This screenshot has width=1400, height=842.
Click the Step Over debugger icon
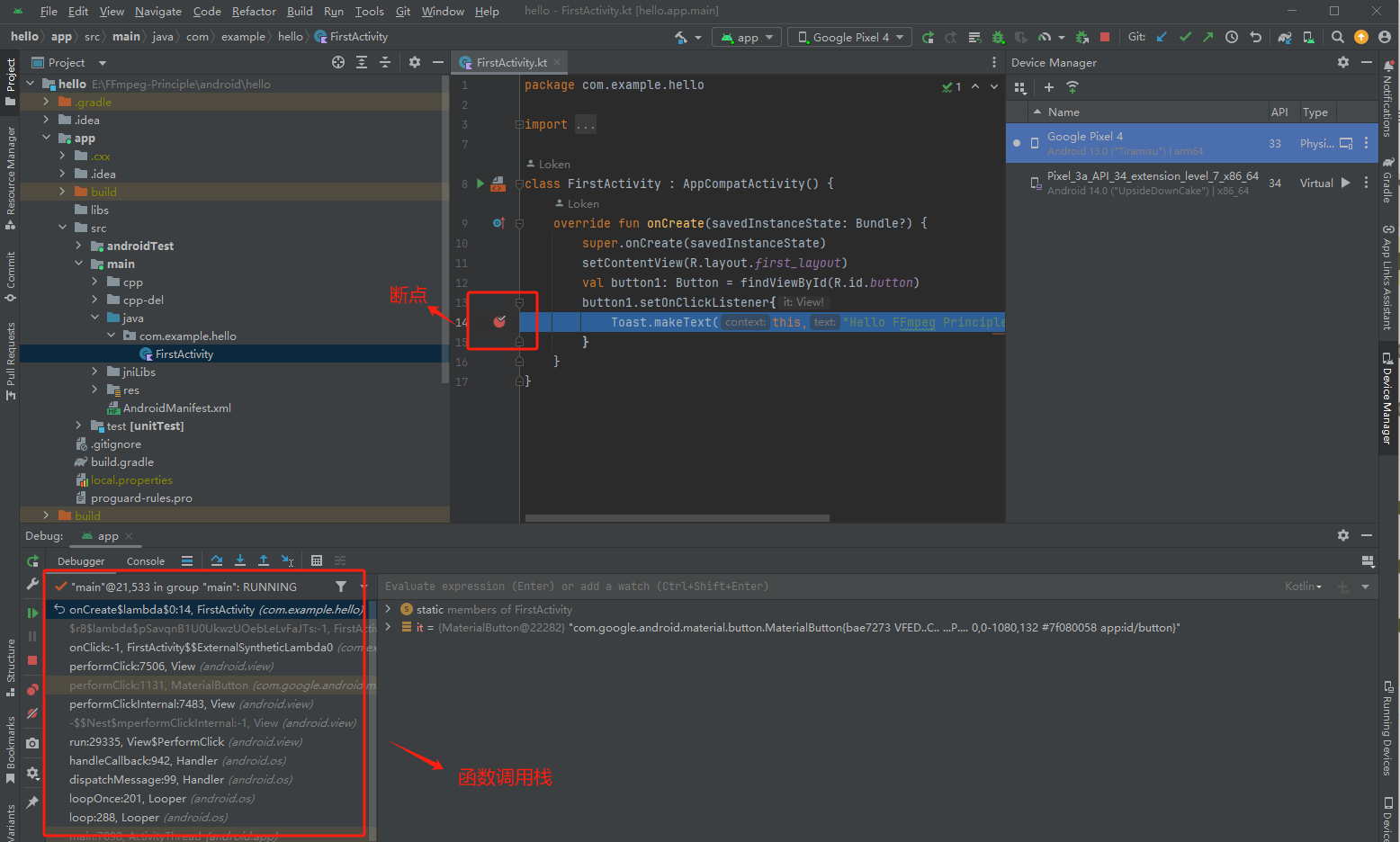coord(217,560)
